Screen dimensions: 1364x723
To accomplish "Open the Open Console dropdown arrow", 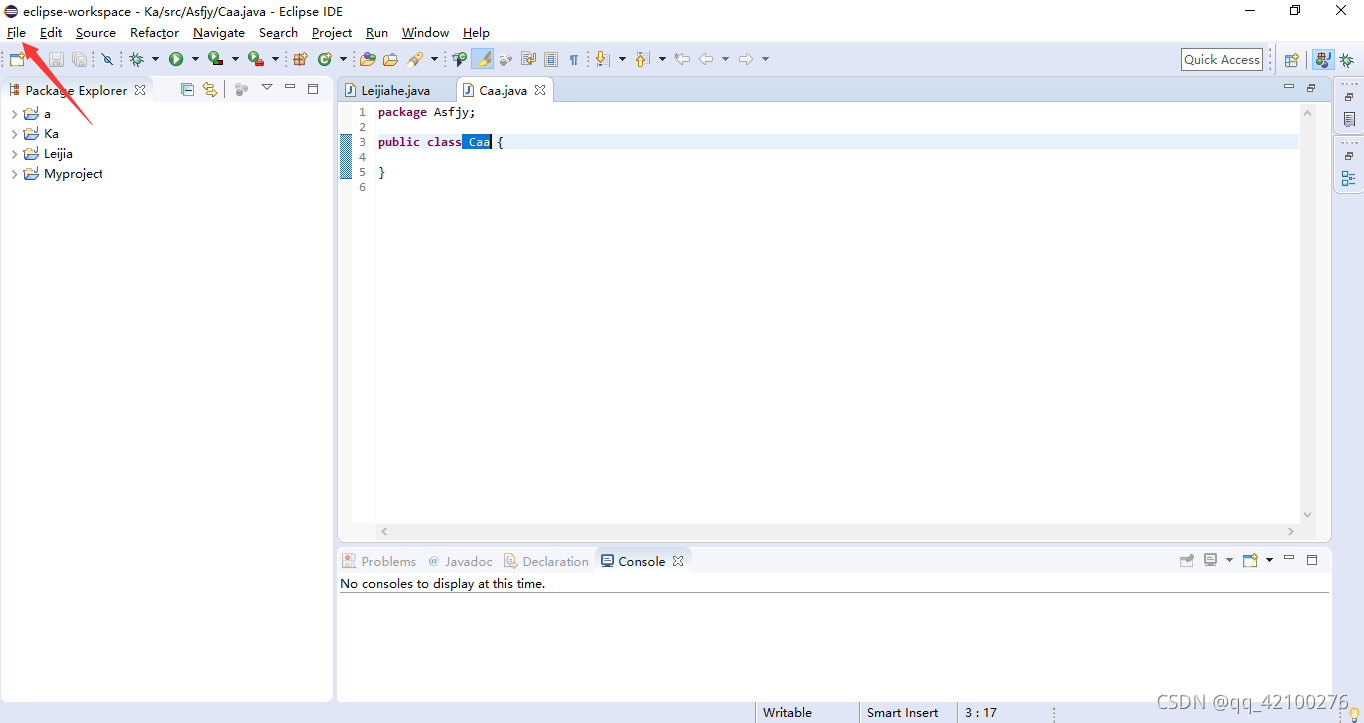I will click(1269, 560).
